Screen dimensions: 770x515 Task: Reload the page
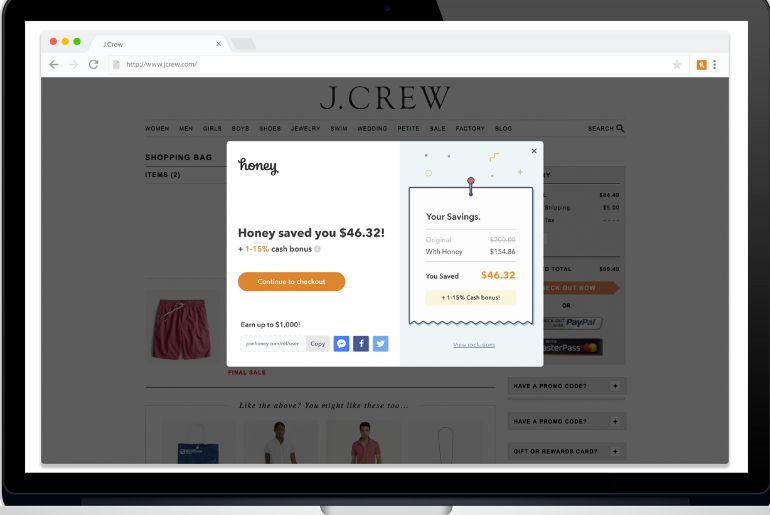coord(93,64)
